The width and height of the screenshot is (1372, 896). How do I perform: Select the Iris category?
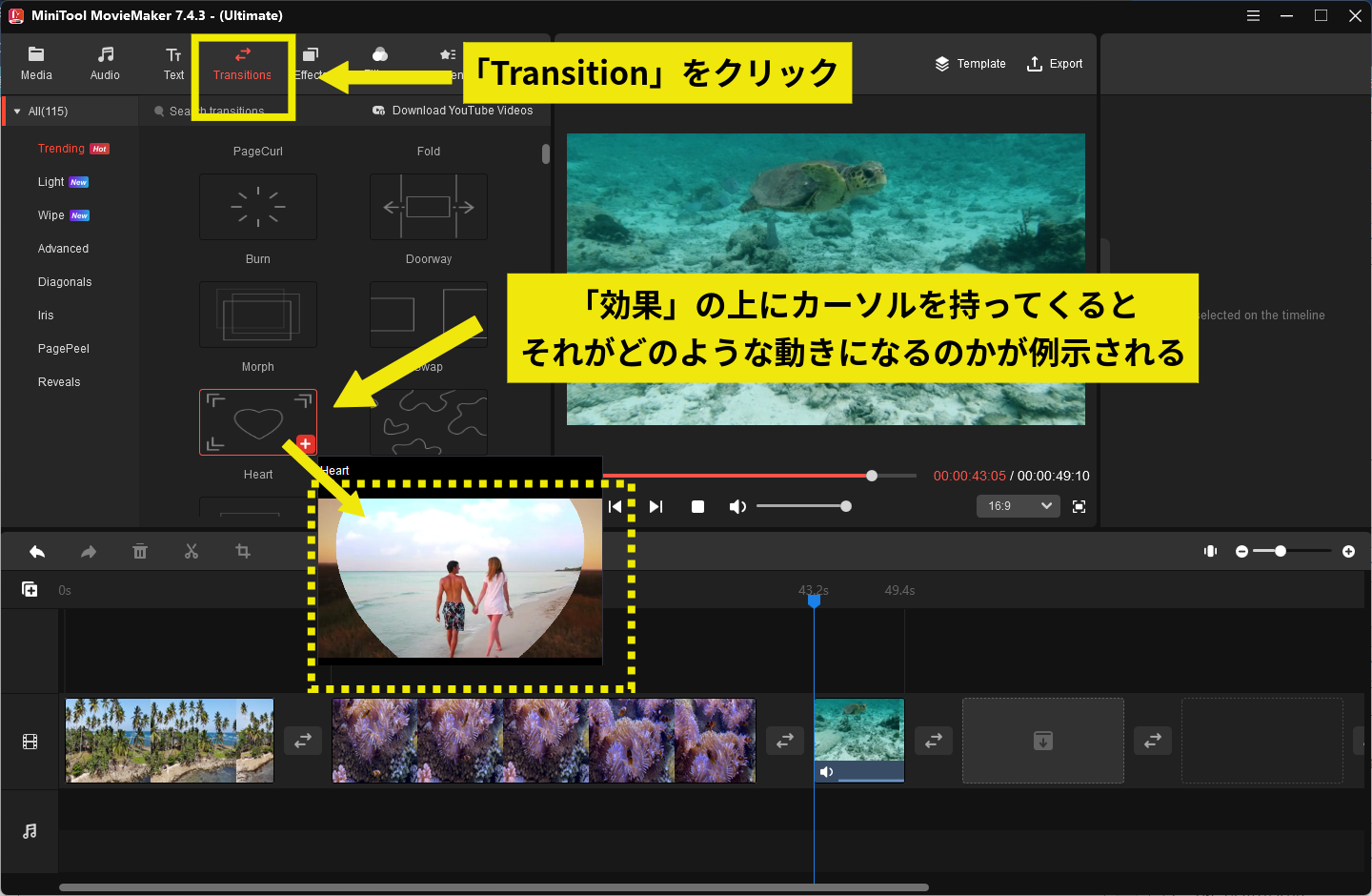(x=46, y=316)
